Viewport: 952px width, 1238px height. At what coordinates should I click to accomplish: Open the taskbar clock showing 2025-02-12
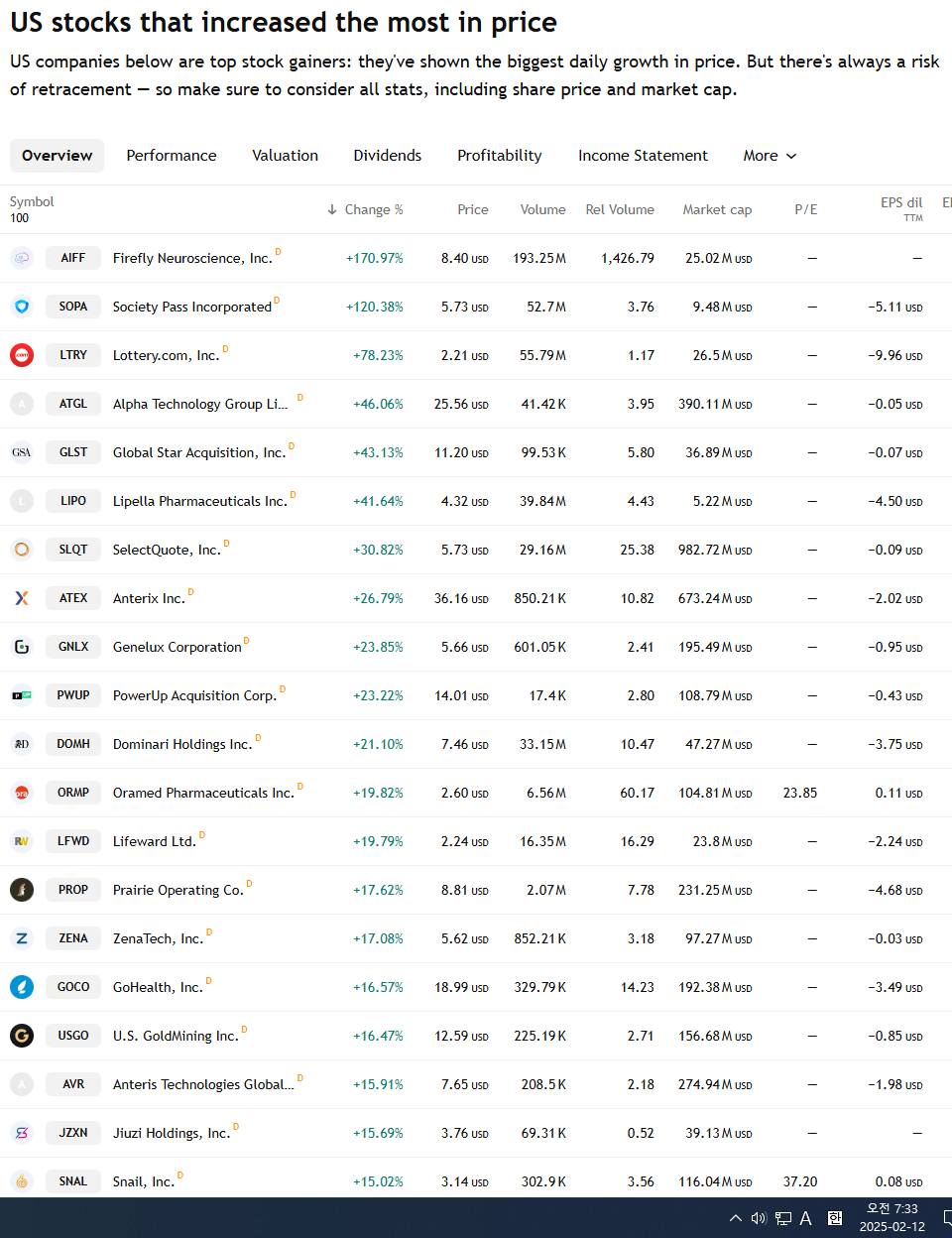tap(892, 1218)
